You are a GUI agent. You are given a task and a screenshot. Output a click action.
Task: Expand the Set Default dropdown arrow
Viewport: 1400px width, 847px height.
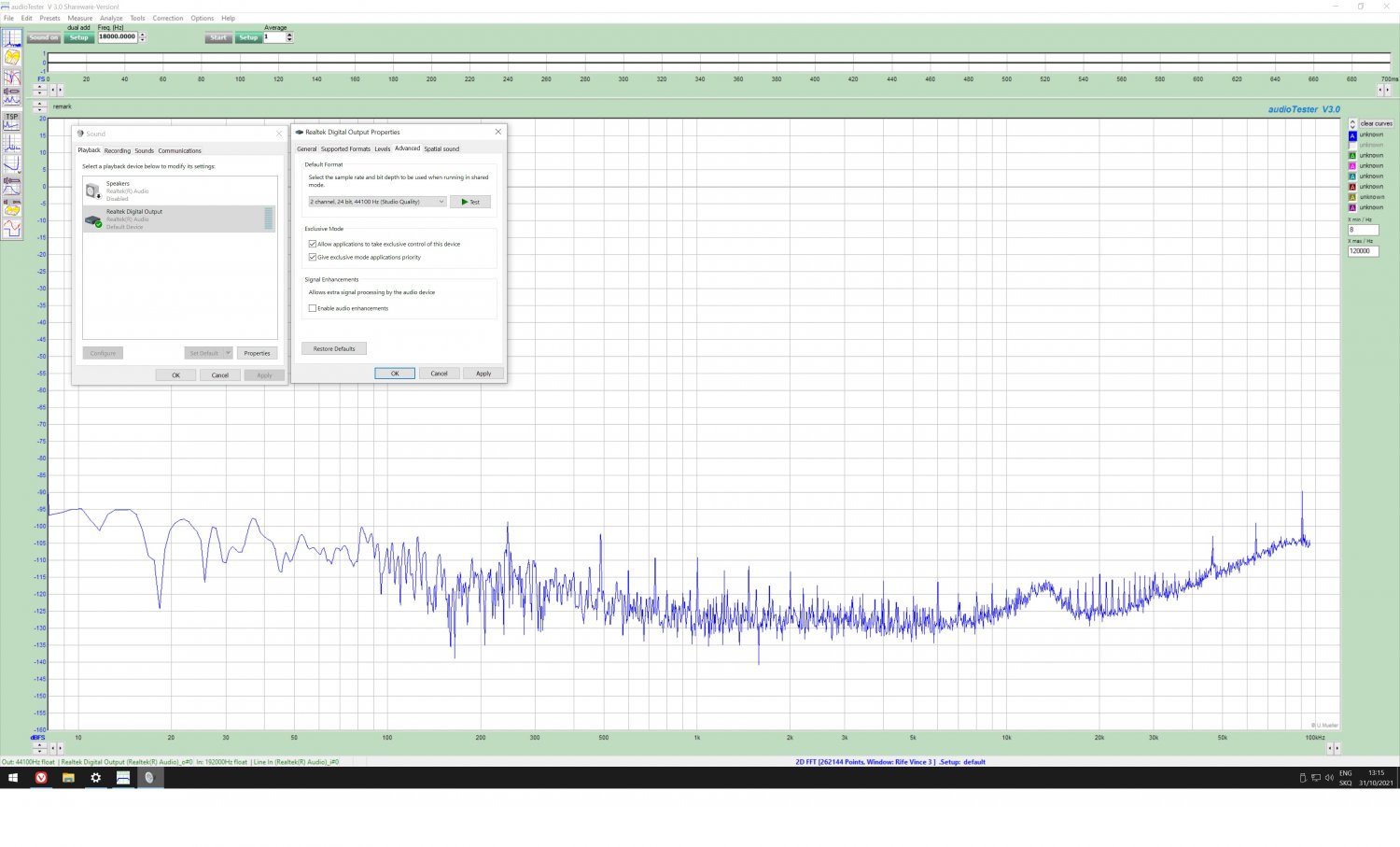[228, 353]
